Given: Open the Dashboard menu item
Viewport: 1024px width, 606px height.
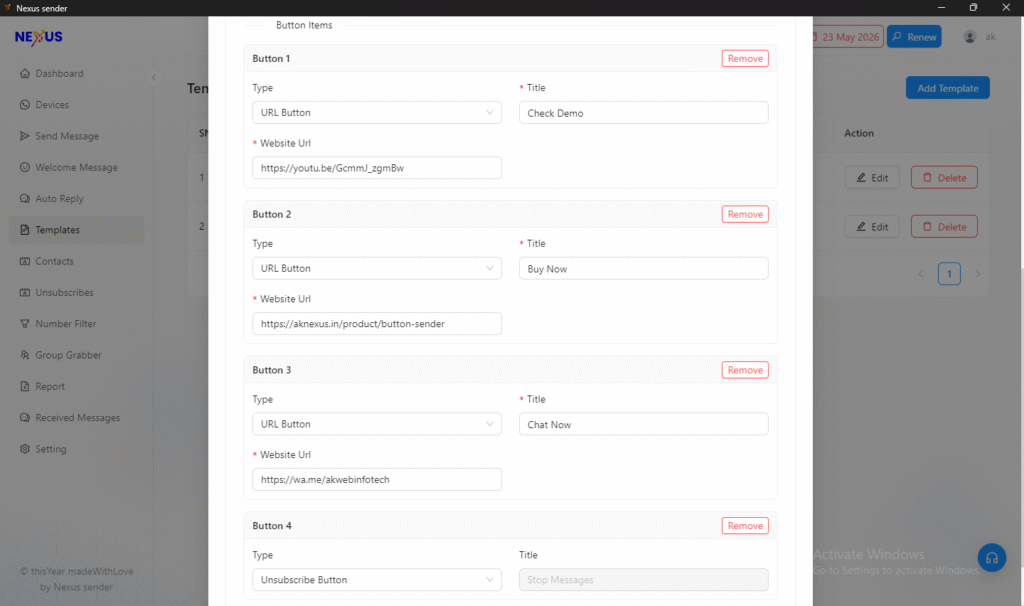Looking at the screenshot, I should coord(76,73).
